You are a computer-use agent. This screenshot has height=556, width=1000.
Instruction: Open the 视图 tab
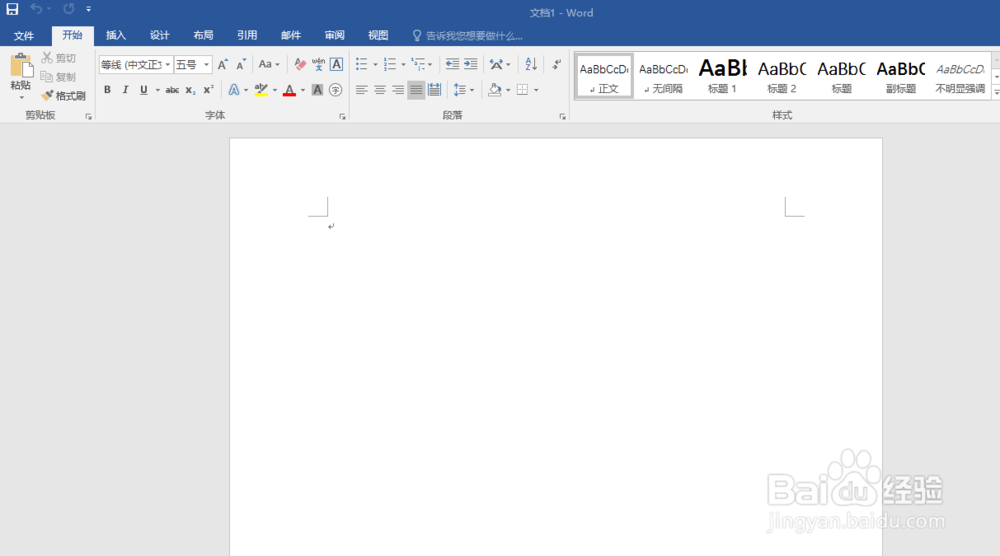[378, 36]
